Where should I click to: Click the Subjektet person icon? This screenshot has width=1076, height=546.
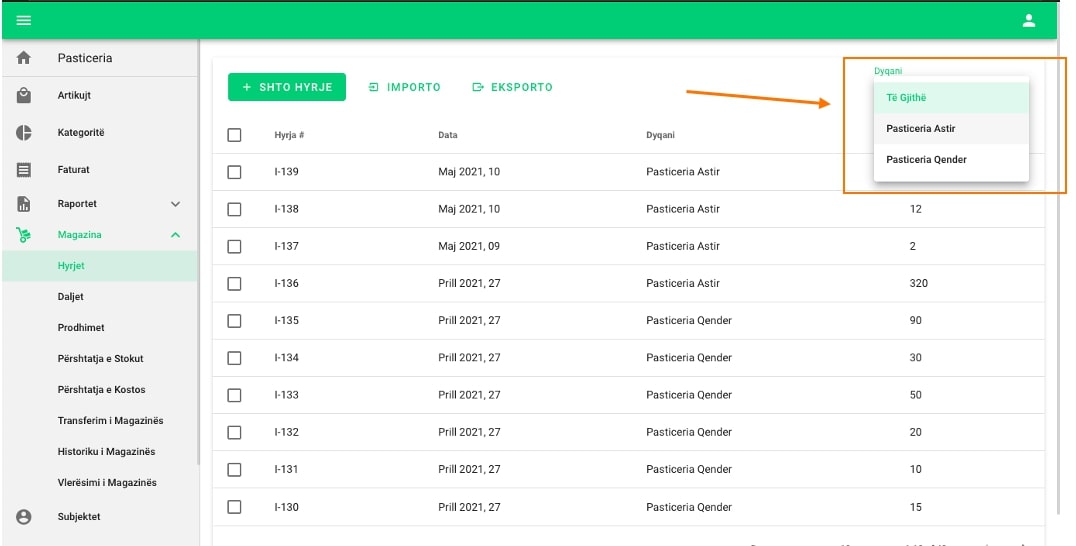24,517
